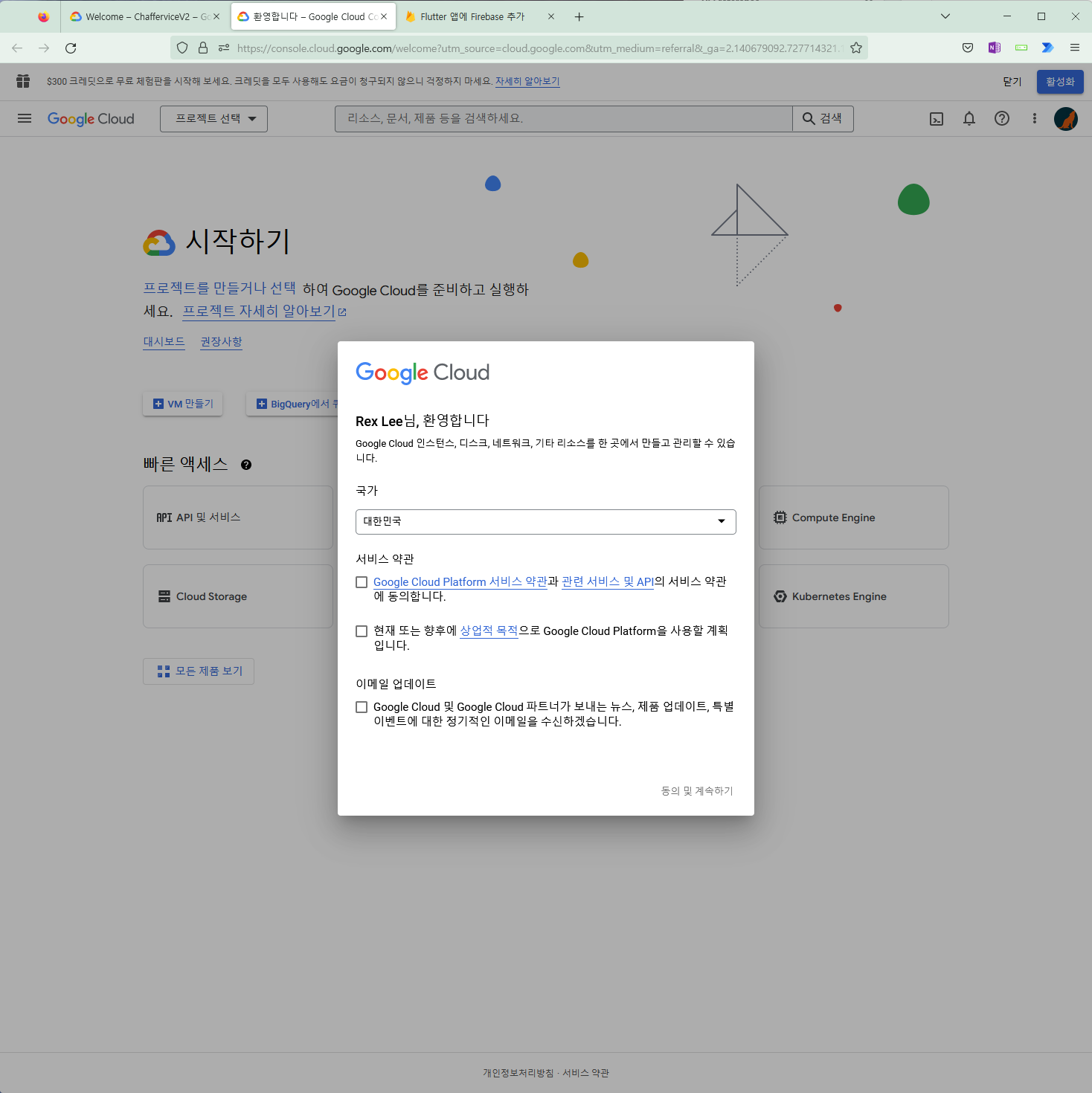1092x1093 pixels.
Task: Close the Flutter Firebase tab
Action: (x=551, y=16)
